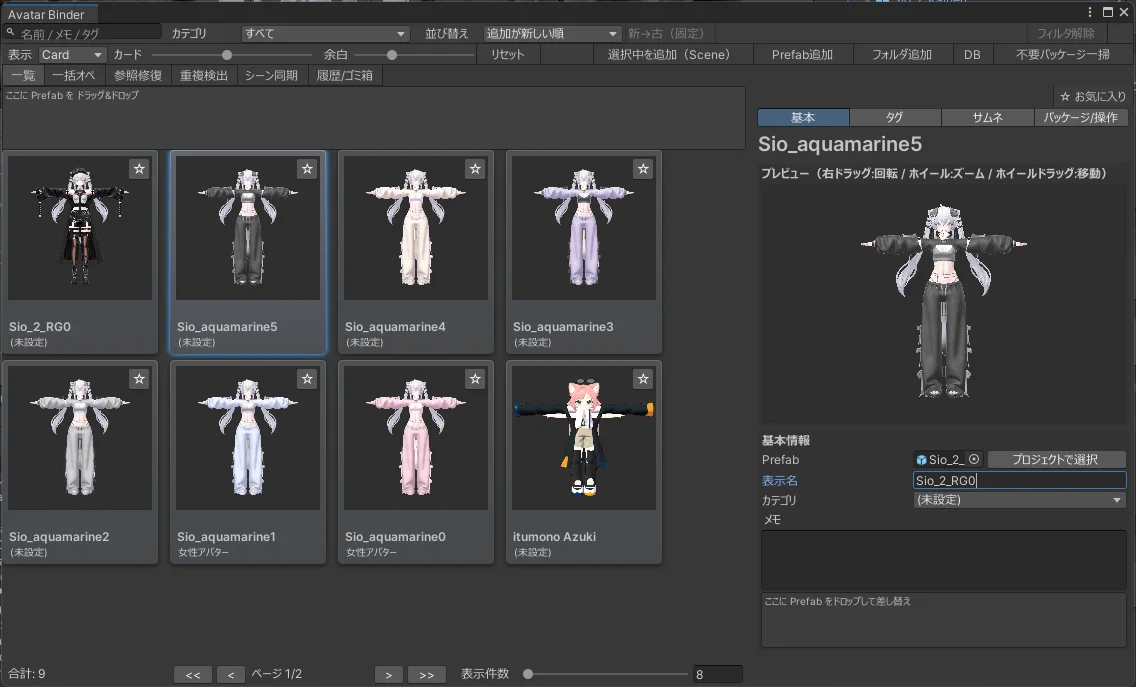Screen dimensions: 1136x687
Task: Toggle the favorite star on Sio_aquamarine5 card
Action: coord(307,169)
